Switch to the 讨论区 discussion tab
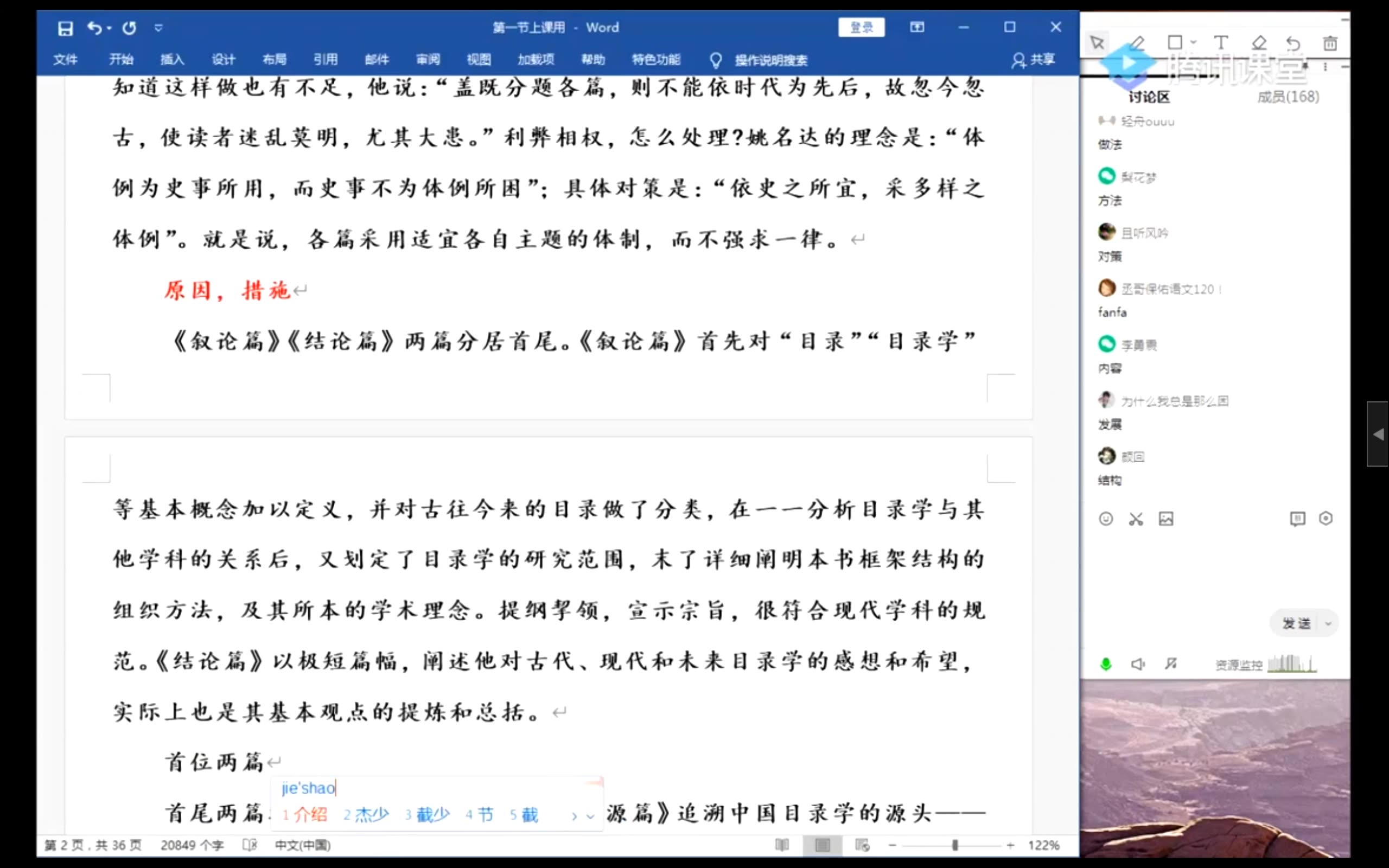 1149,97
